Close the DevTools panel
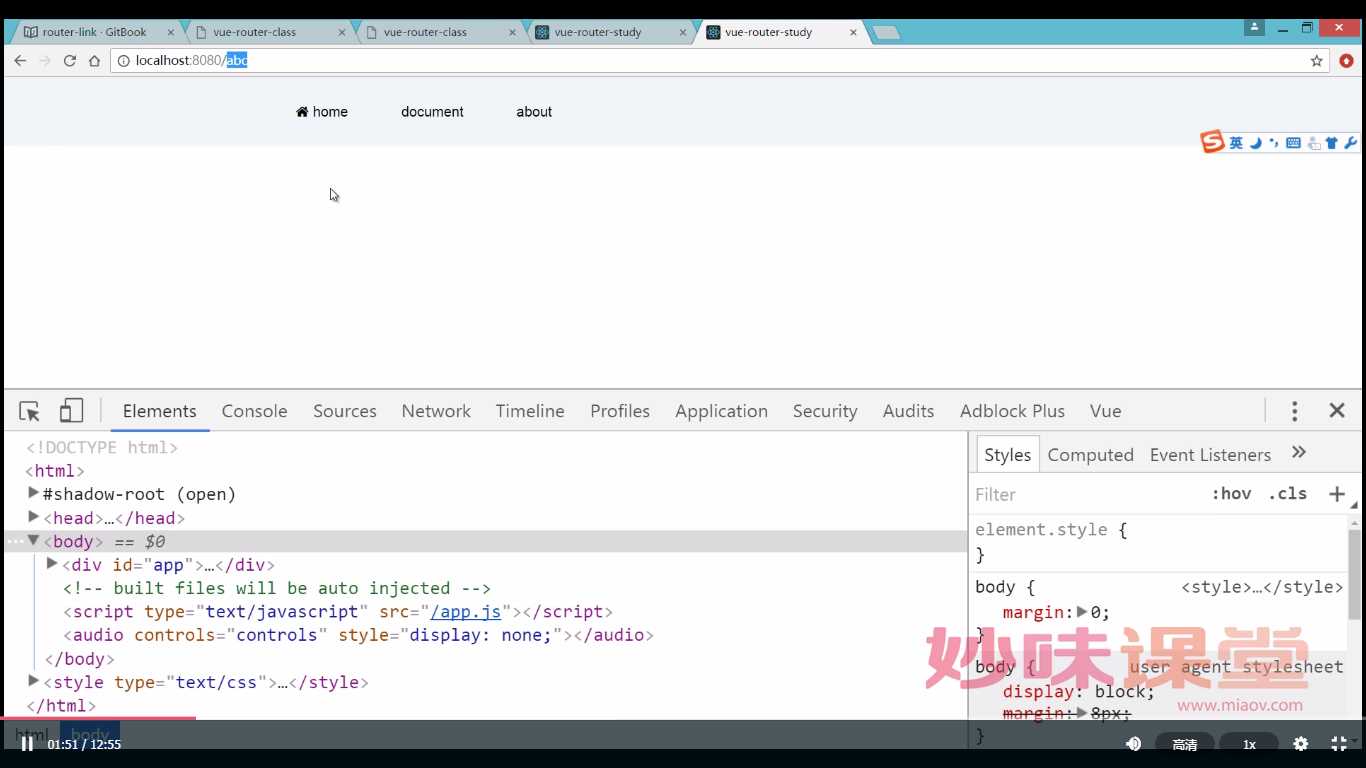The height and width of the screenshot is (768, 1366). 1337,411
